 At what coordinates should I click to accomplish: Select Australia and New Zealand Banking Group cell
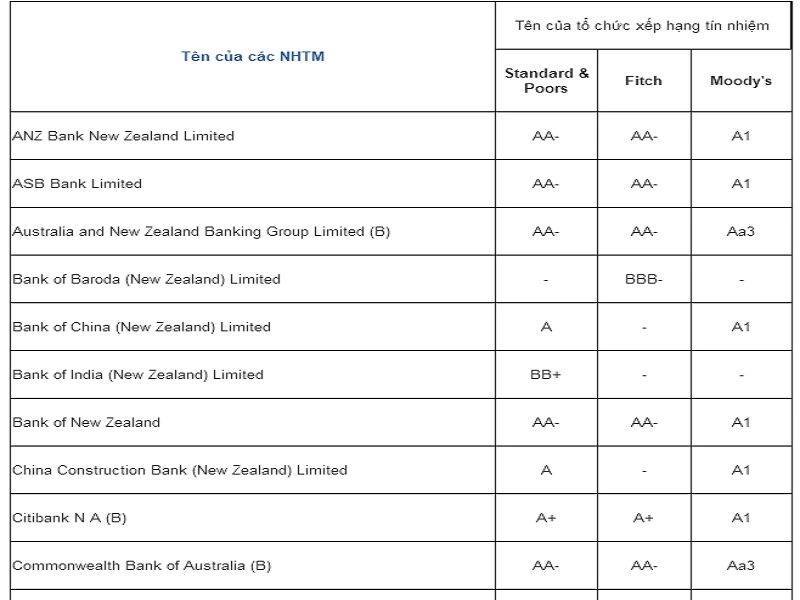201,232
